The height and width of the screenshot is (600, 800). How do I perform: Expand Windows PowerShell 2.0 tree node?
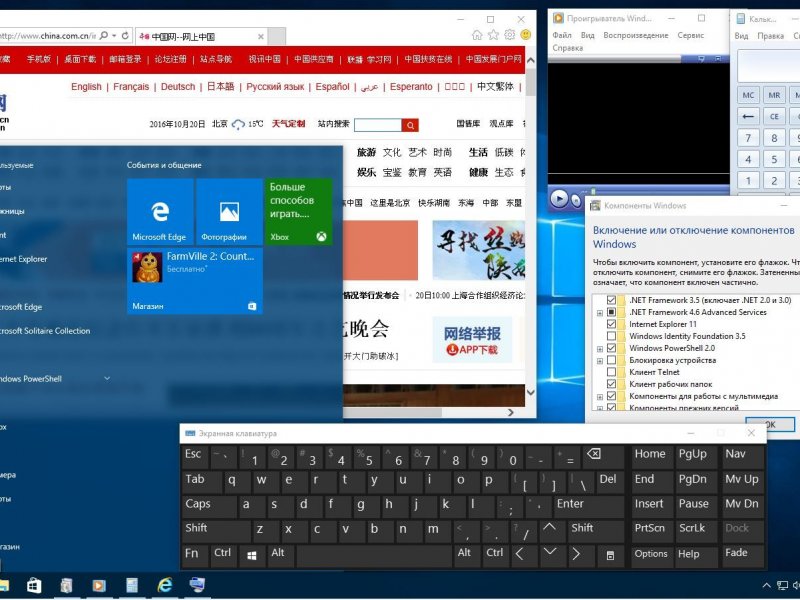point(600,349)
